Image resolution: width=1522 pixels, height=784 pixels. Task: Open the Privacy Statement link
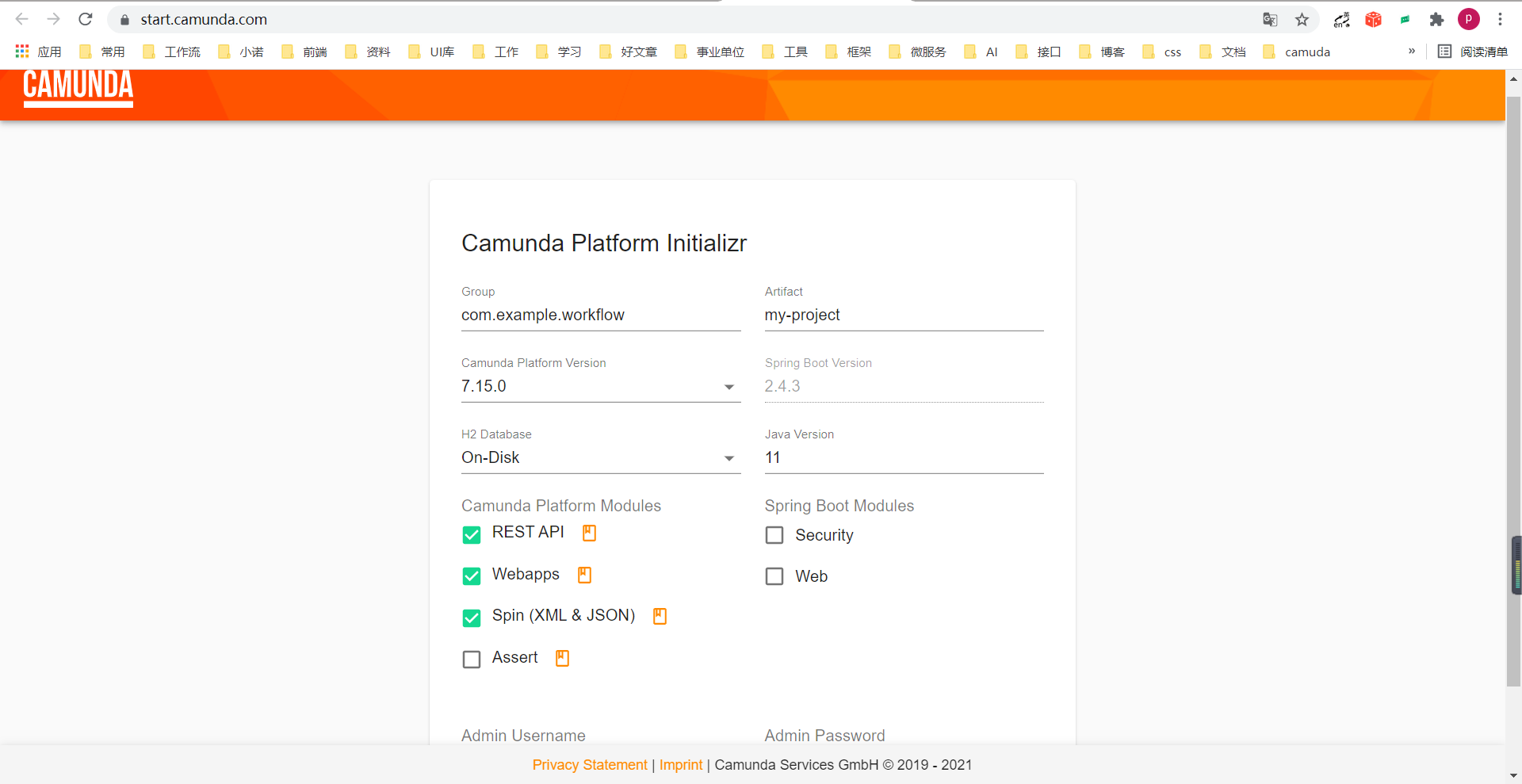pyautogui.click(x=589, y=765)
